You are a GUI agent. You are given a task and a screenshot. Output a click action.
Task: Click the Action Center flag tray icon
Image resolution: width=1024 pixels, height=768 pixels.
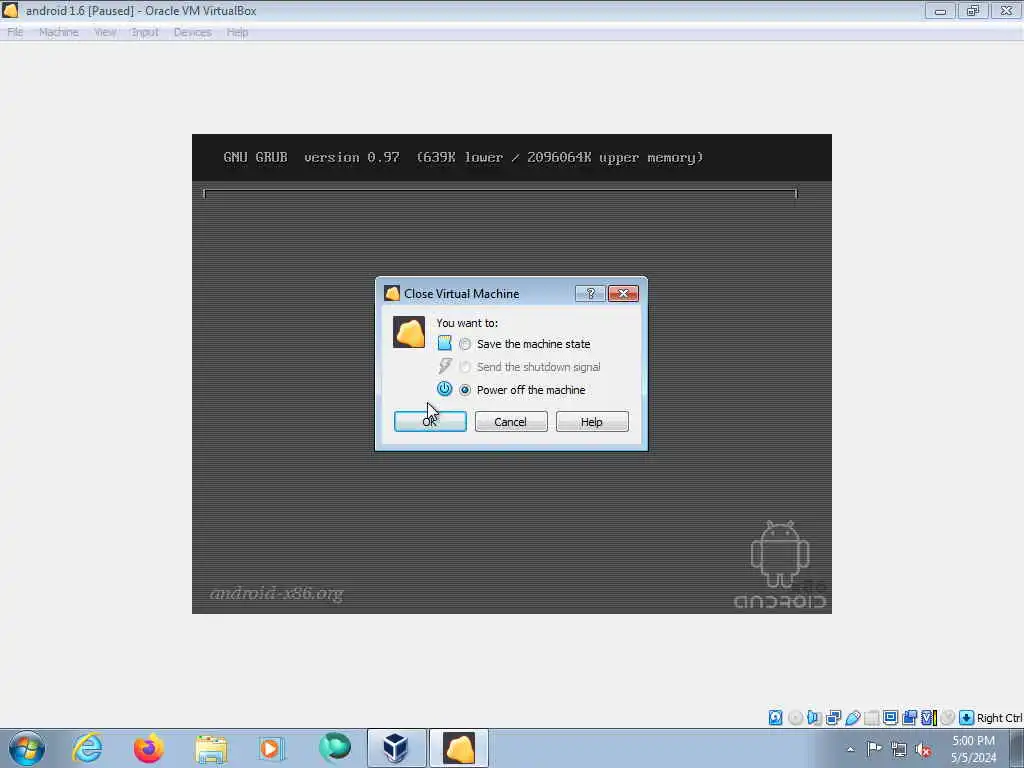(x=874, y=748)
